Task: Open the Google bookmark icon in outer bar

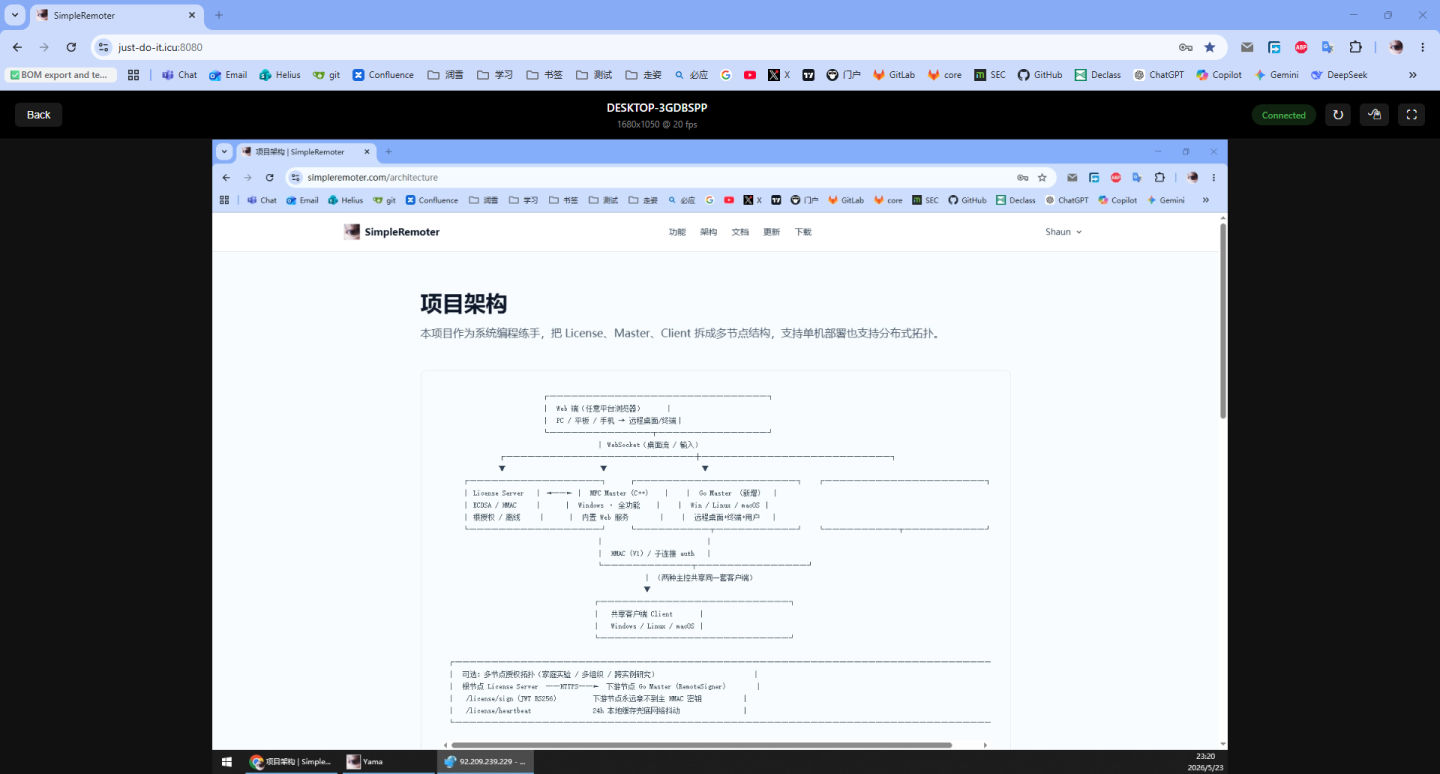Action: tap(725, 75)
